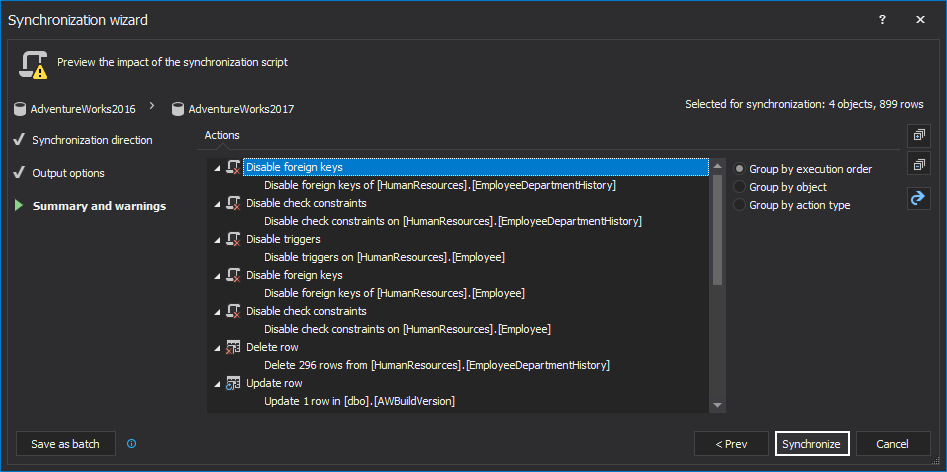
Task: Click the Expand all groups icon
Action: [x=919, y=135]
